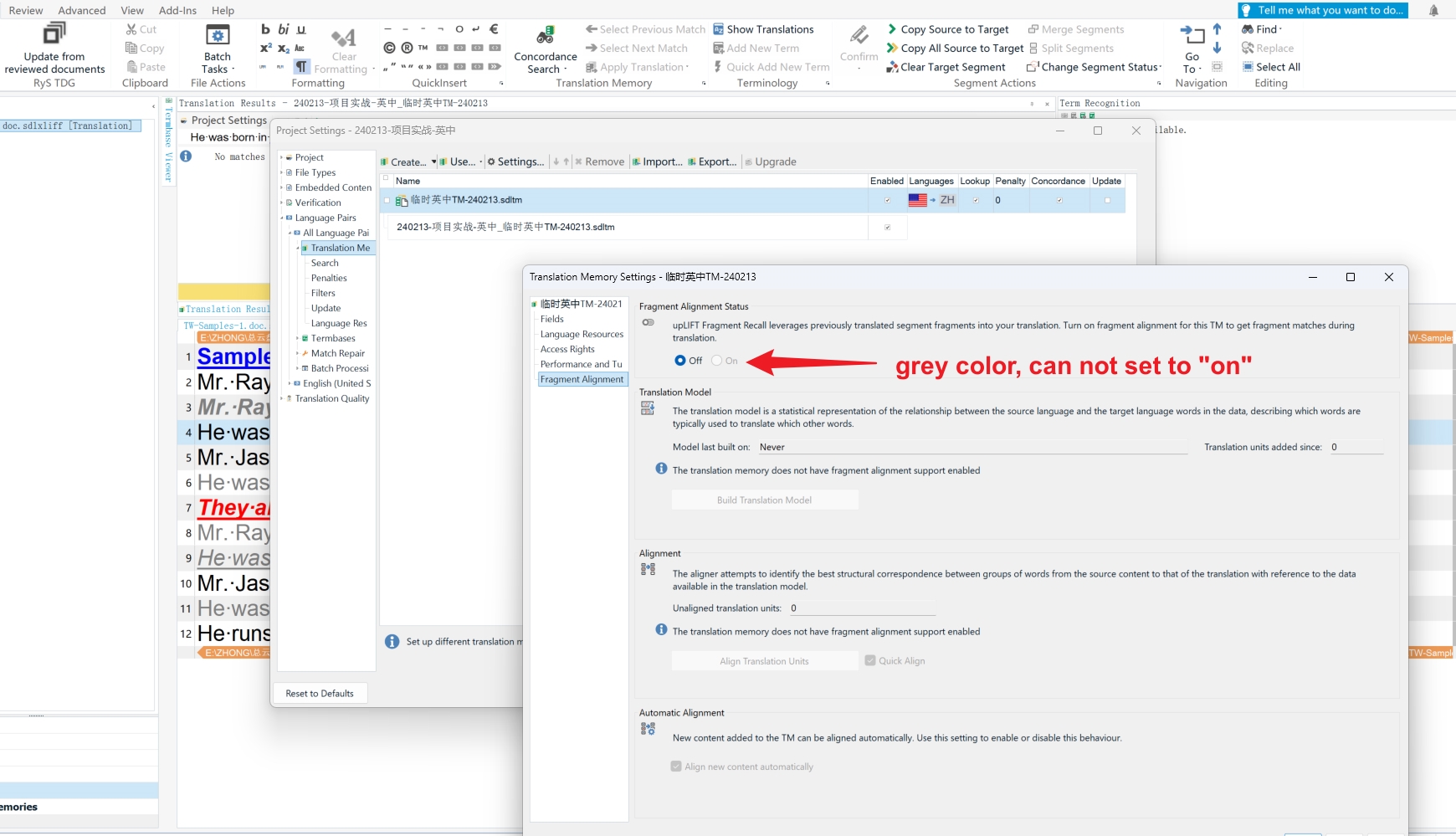Click Change Segment Status
The width and height of the screenshot is (1456, 836).
click(x=1094, y=67)
